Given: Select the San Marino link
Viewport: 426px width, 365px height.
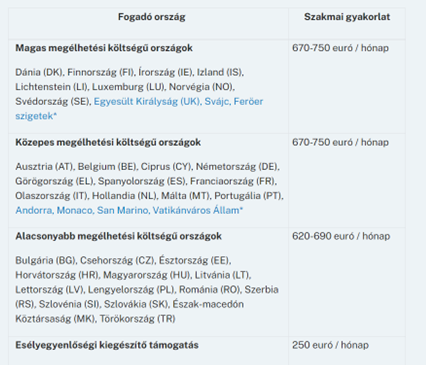Looking at the screenshot, I should pos(123,210).
